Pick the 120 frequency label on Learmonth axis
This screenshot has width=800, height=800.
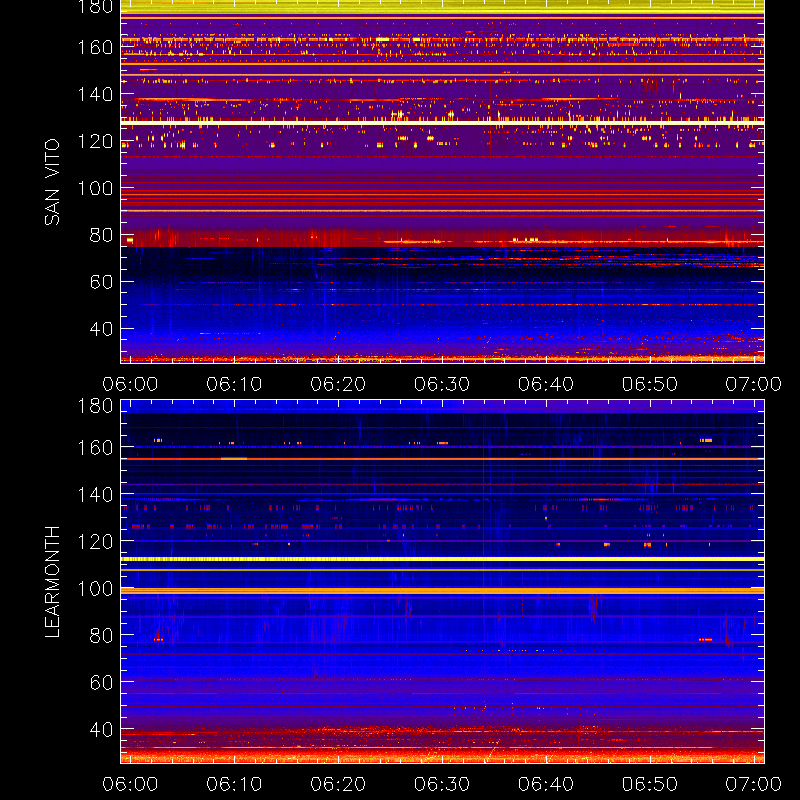coord(95,542)
